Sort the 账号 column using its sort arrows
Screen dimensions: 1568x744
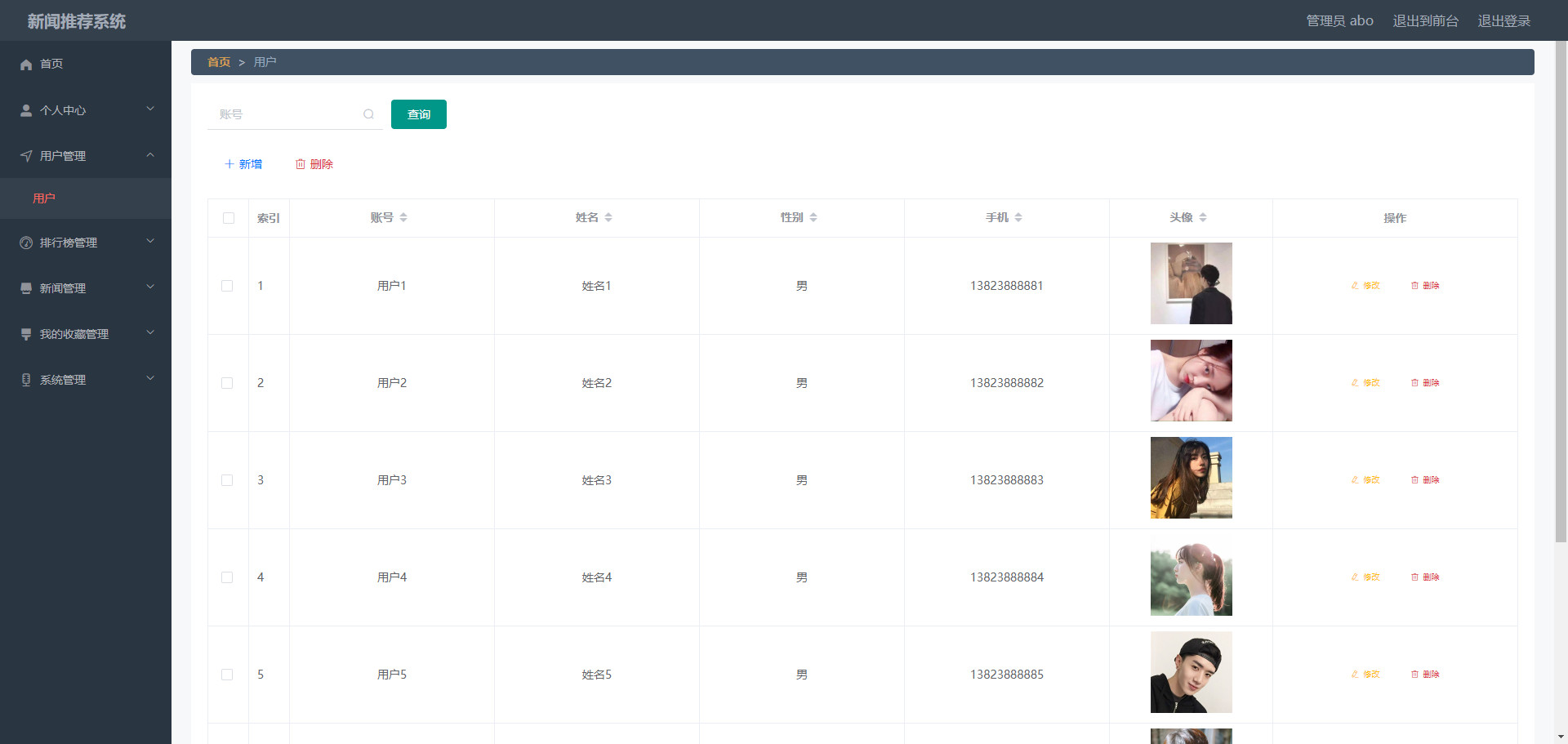[403, 217]
